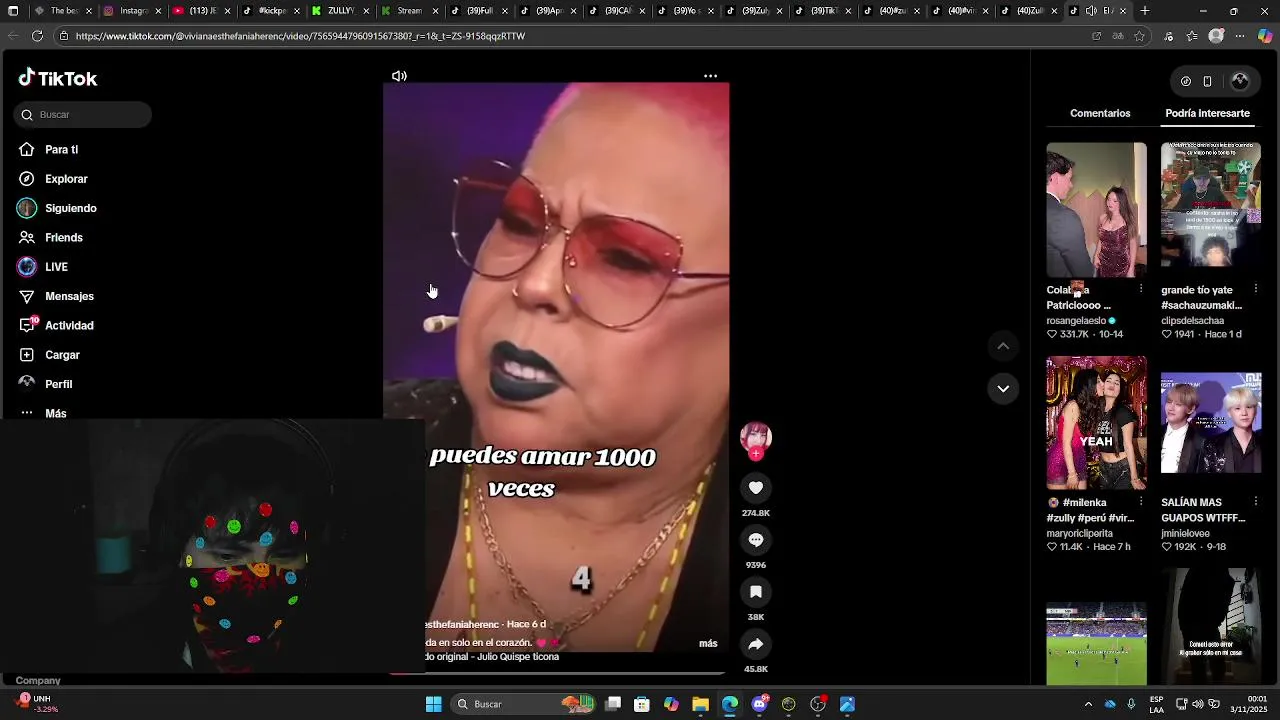1280x720 pixels.
Task: Open the Stream browser tab
Action: click(409, 11)
